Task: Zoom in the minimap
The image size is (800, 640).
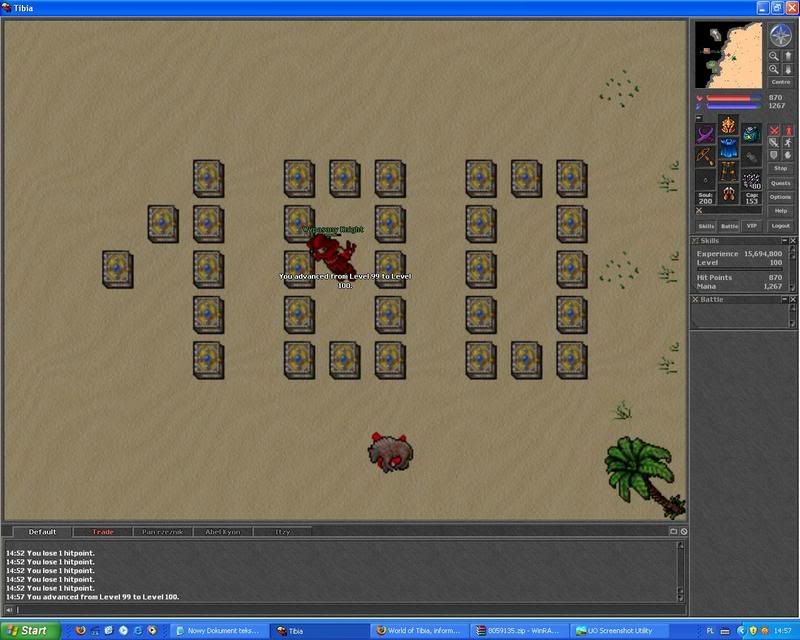Action: point(774,69)
